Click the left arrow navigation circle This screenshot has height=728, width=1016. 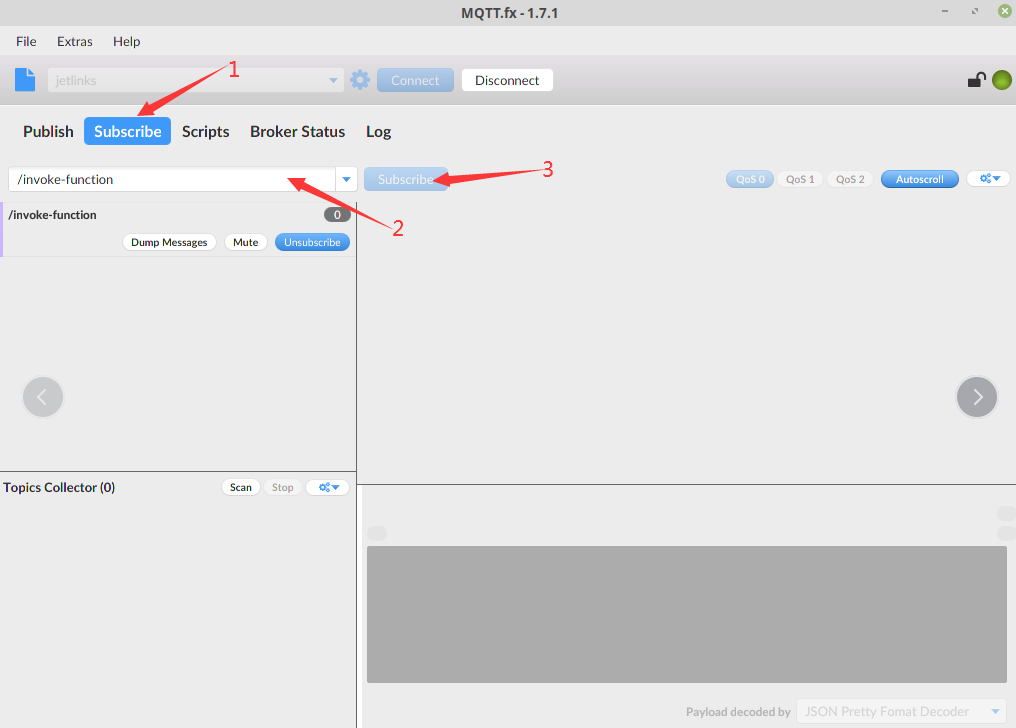pos(43,397)
